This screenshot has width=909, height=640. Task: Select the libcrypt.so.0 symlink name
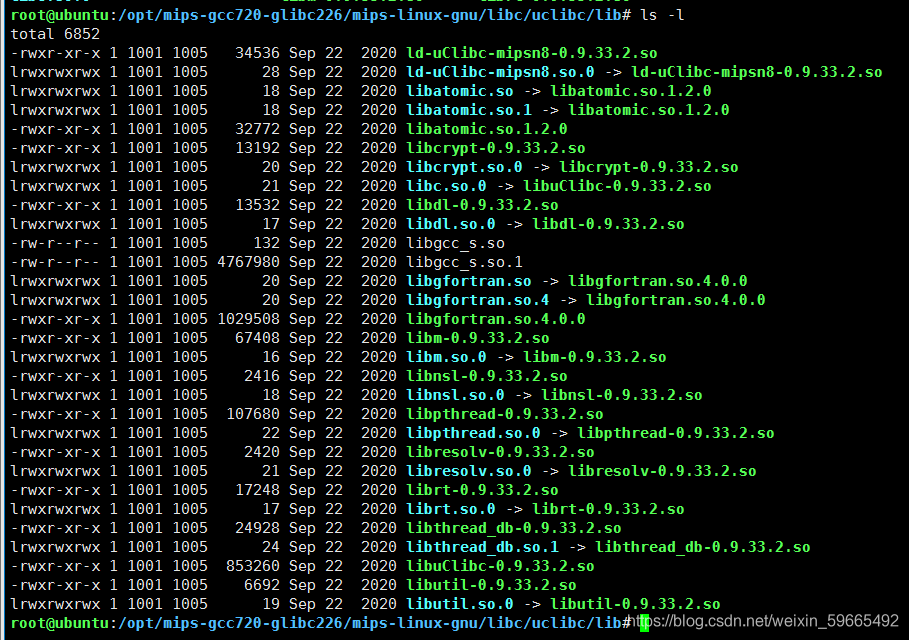point(464,168)
